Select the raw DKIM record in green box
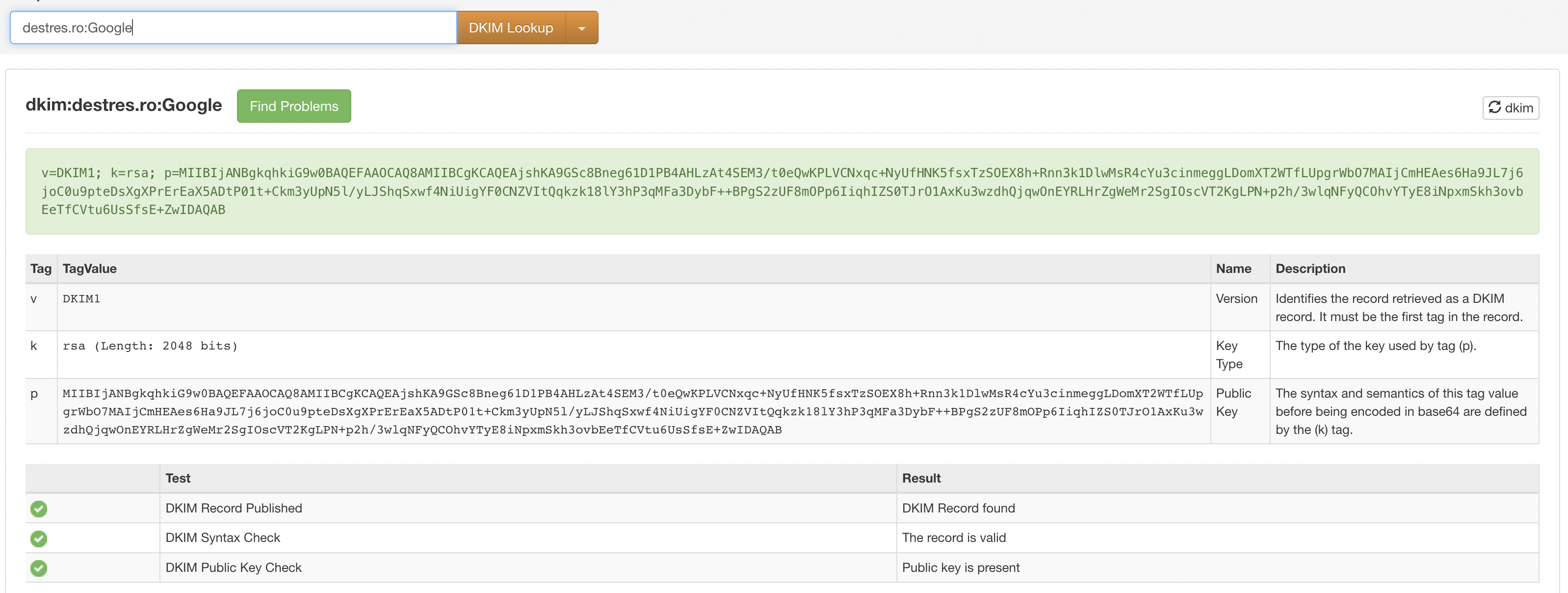This screenshot has height=593, width=1568. [782, 191]
